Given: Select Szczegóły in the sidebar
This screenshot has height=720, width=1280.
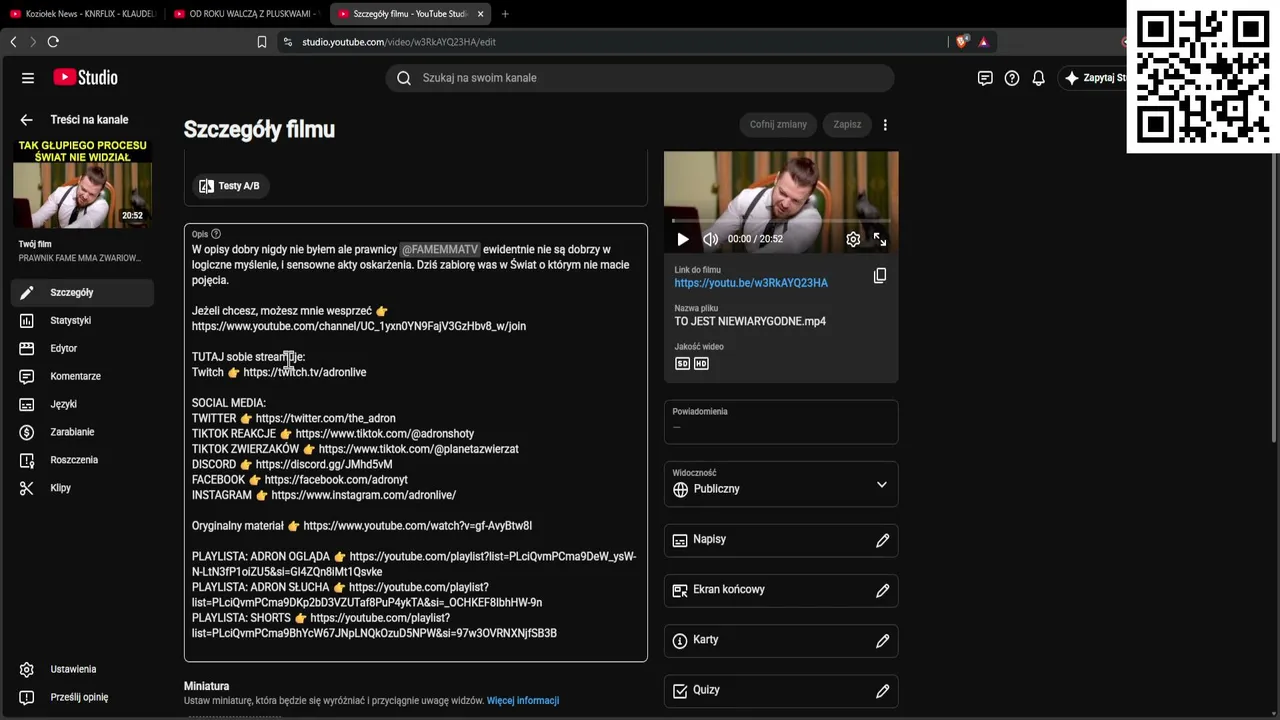Looking at the screenshot, I should coord(82,293).
